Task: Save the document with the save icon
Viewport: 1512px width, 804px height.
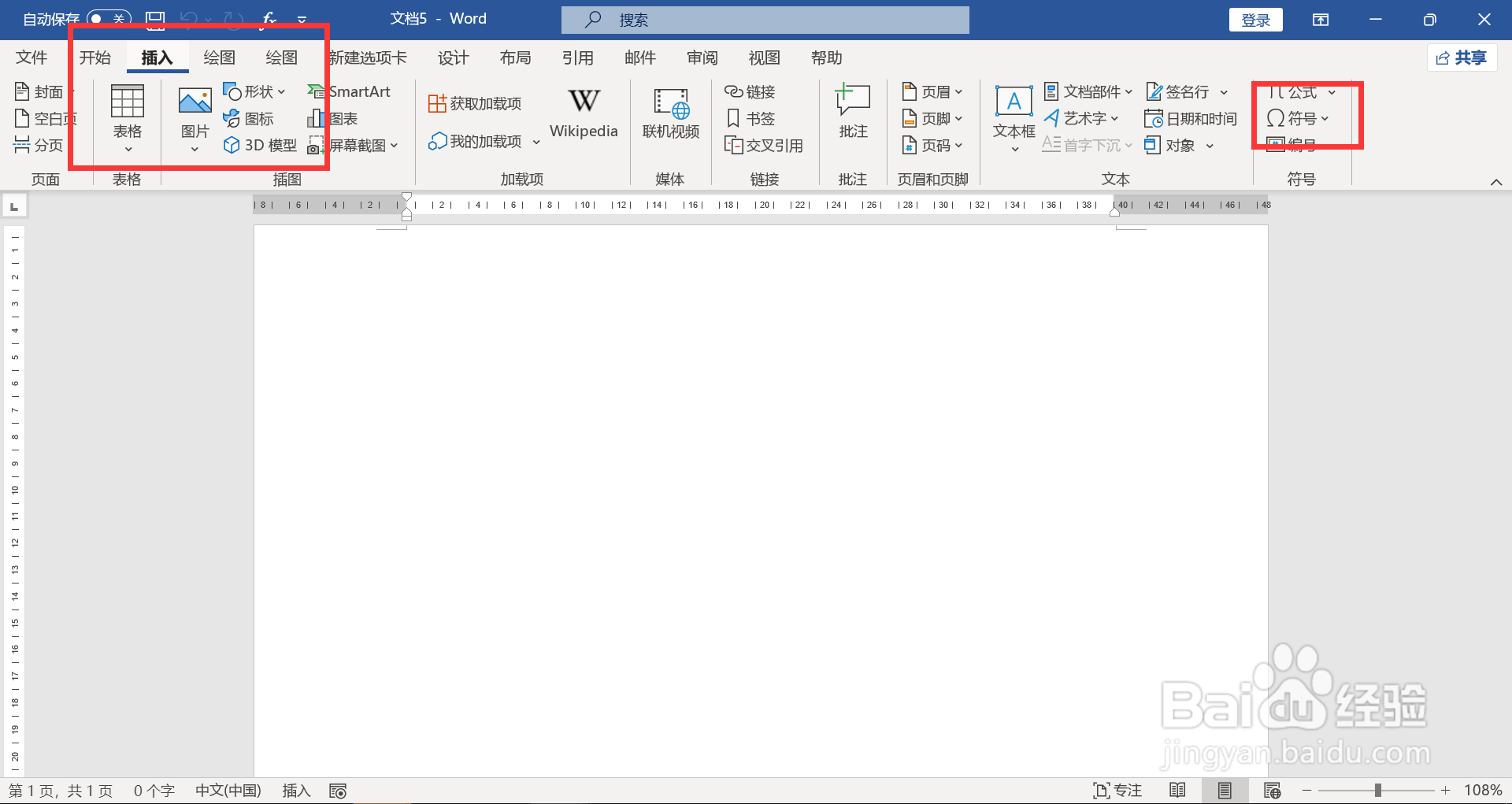Action: 156,19
